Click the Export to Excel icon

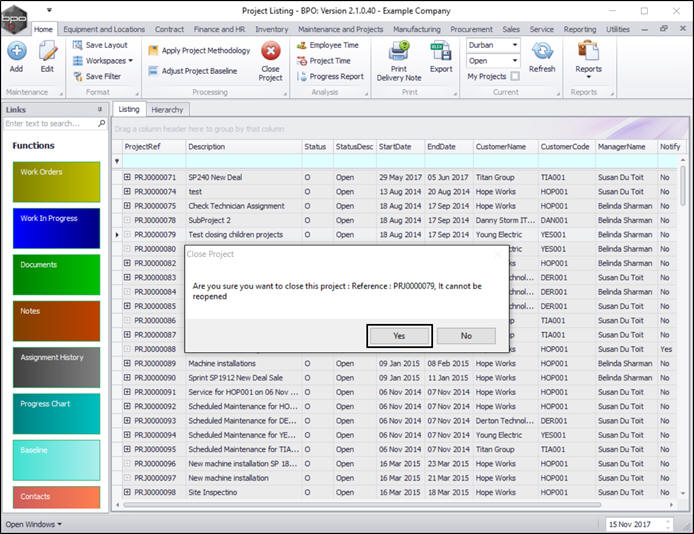pyautogui.click(x=441, y=54)
